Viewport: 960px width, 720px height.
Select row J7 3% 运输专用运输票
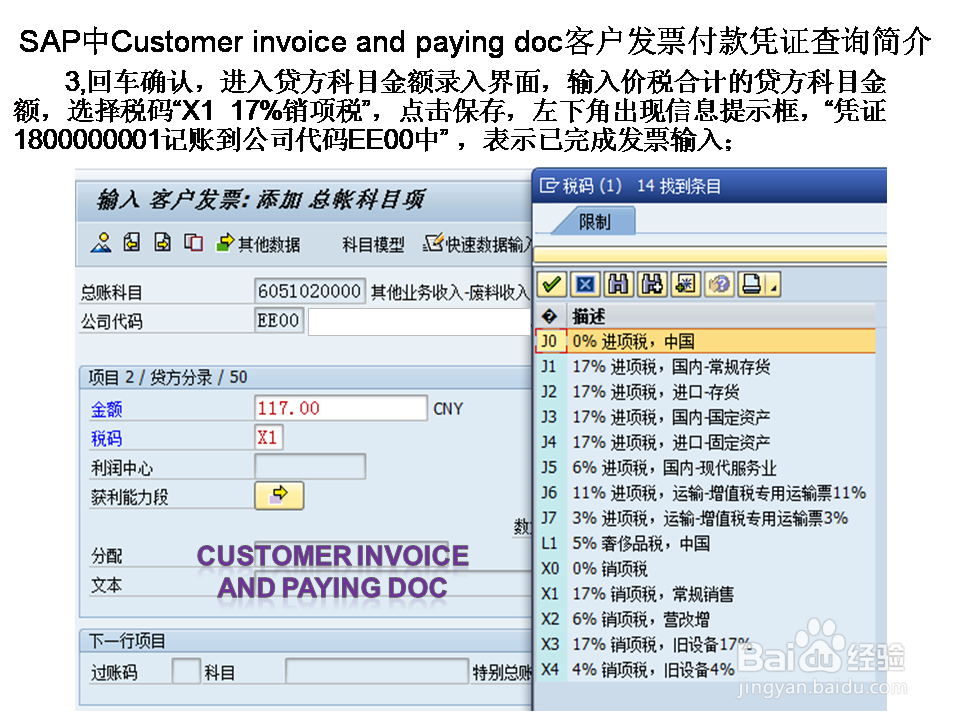[706, 518]
